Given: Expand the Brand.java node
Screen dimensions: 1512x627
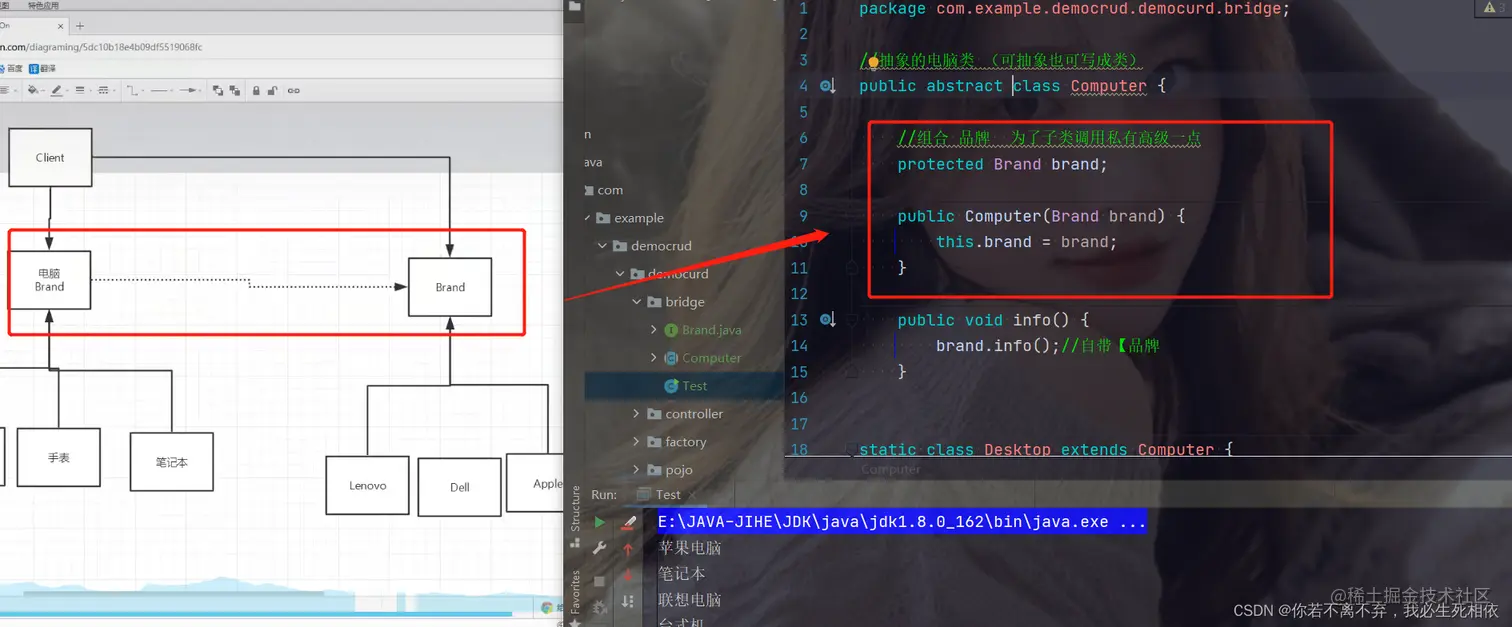Looking at the screenshot, I should click(654, 330).
